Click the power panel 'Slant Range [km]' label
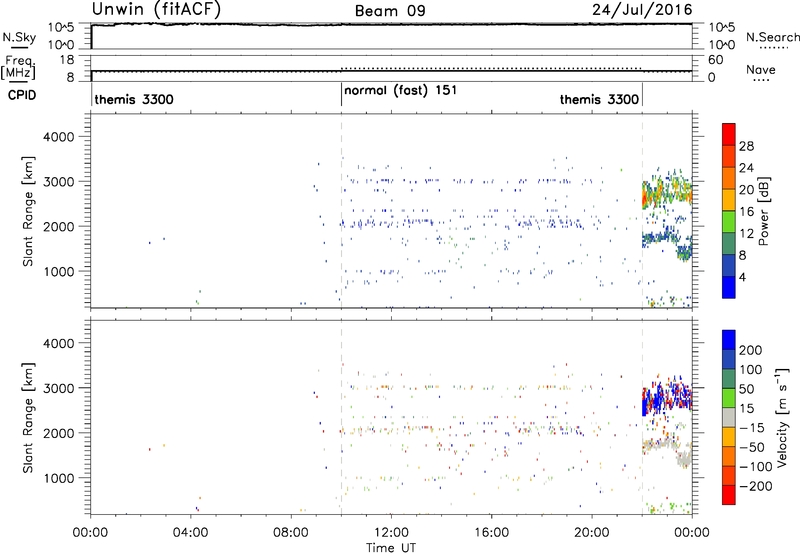Screen dimensions: 800x554 click(x=28, y=211)
